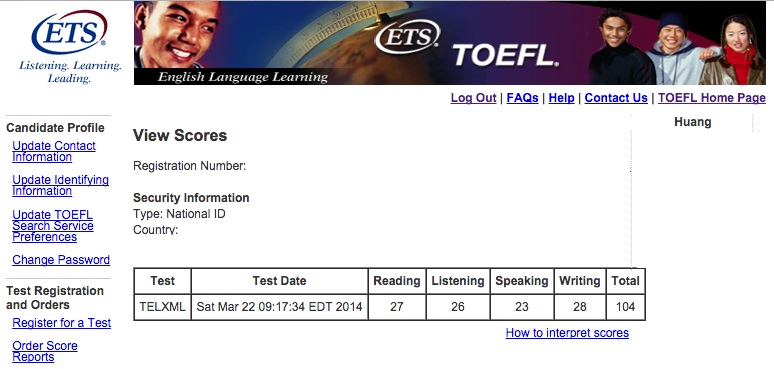Open the Log Out link

coord(473,98)
